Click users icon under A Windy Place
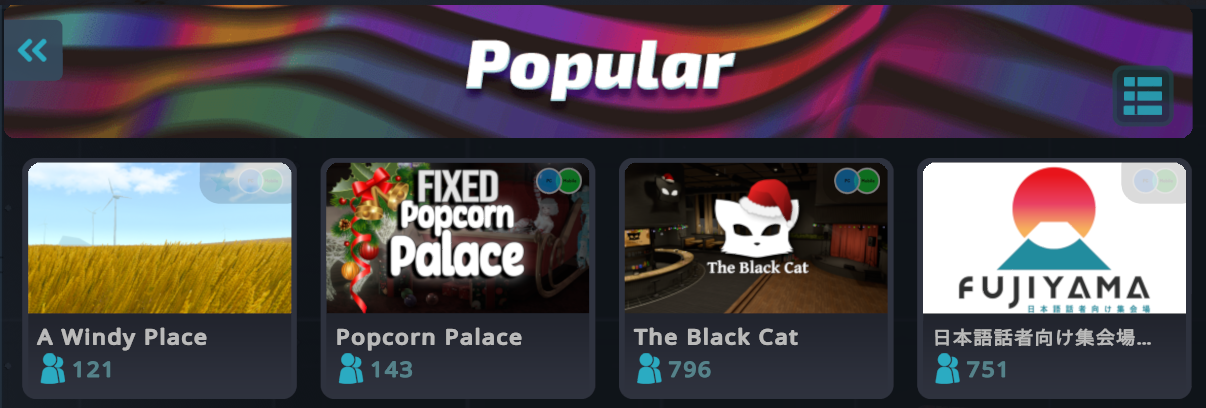This screenshot has width=1206, height=408. click(x=52, y=369)
